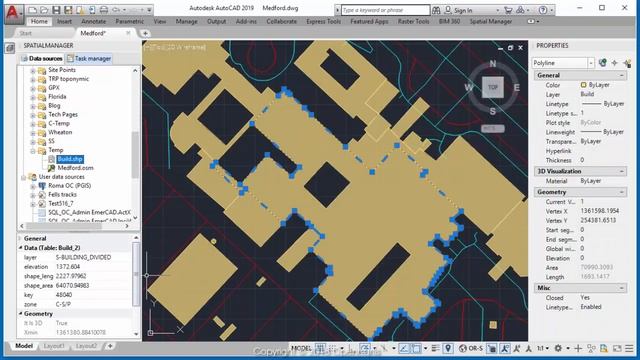
Task: Expand the Site Points folder
Action: [33, 70]
